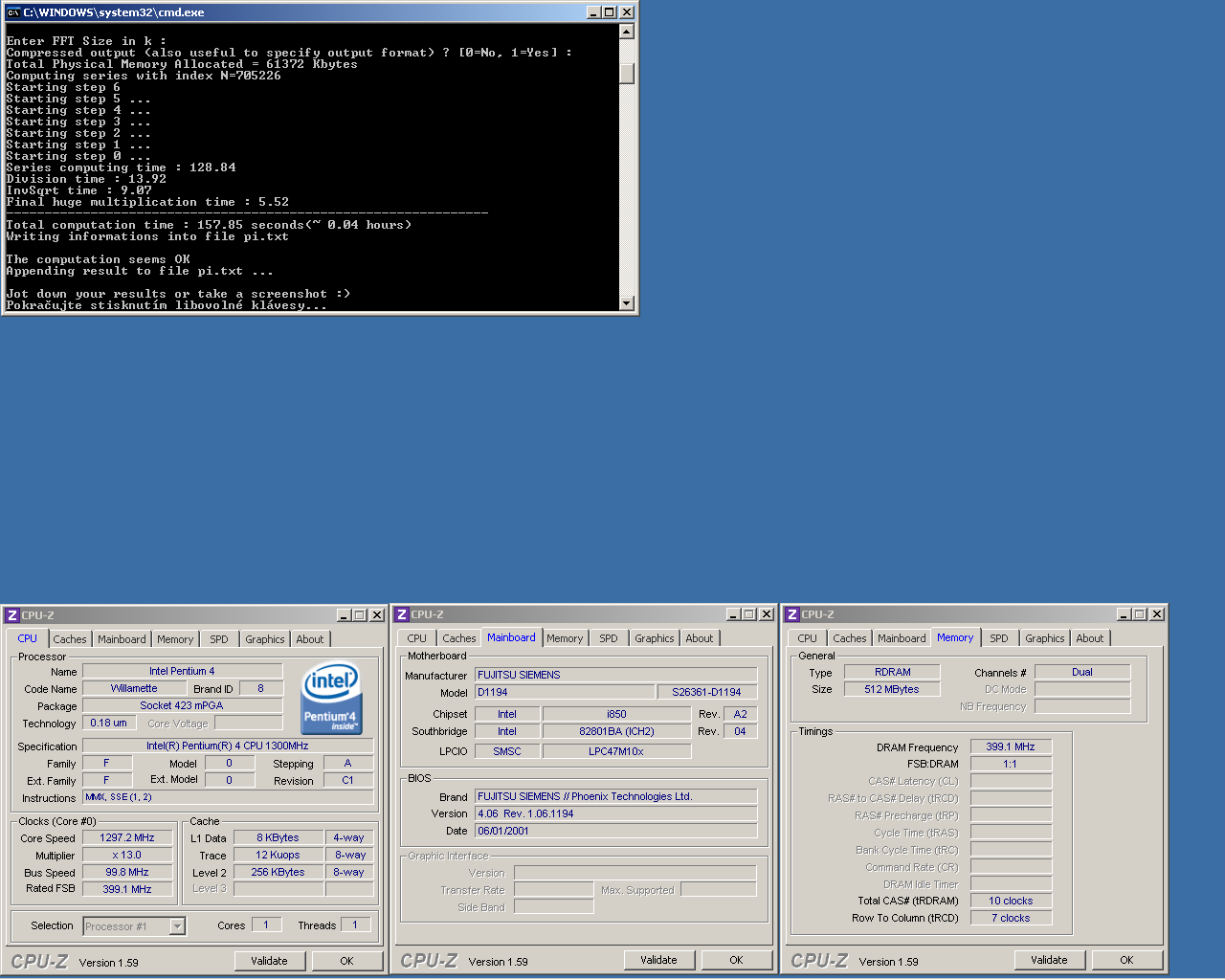The image size is (1225, 980).
Task: Click the Instructions field MMX, SSE
Action: pos(228,797)
